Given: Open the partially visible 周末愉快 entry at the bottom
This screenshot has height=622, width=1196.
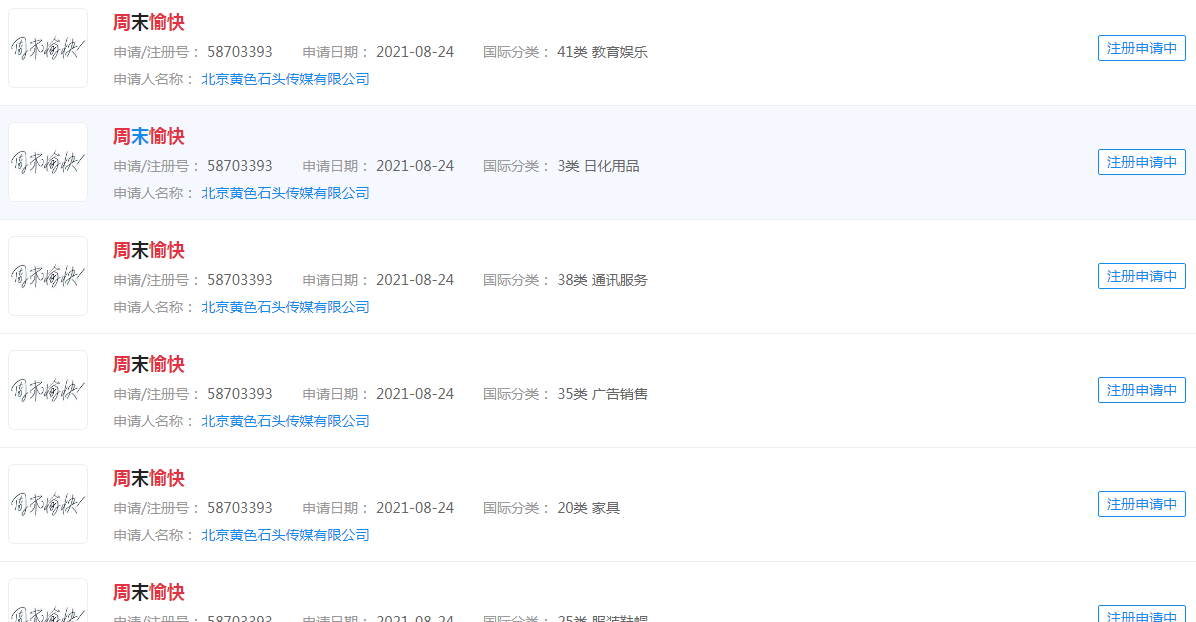Looking at the screenshot, I should tap(148, 592).
